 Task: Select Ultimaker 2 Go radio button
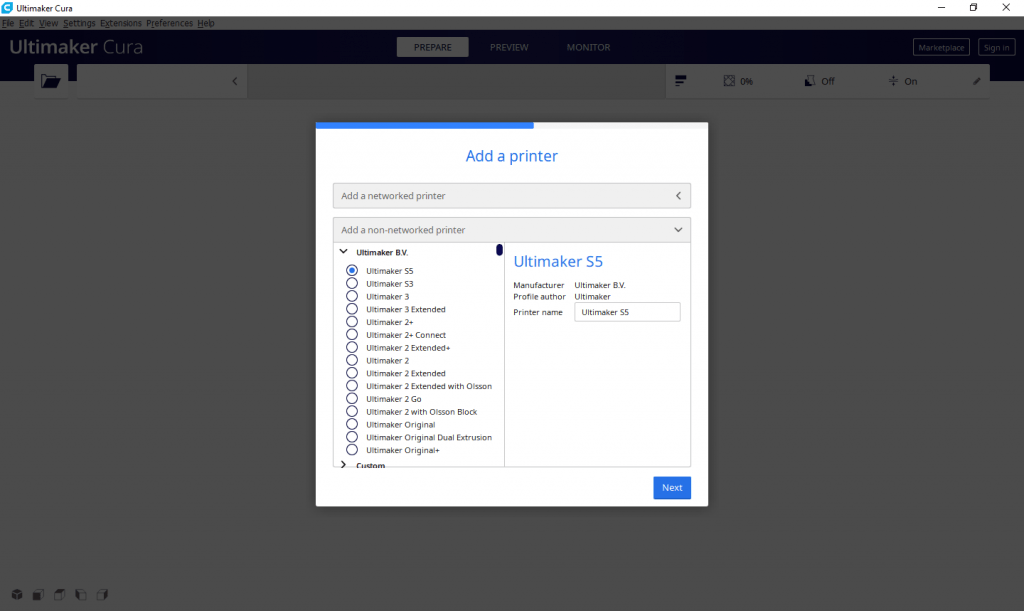(x=352, y=399)
